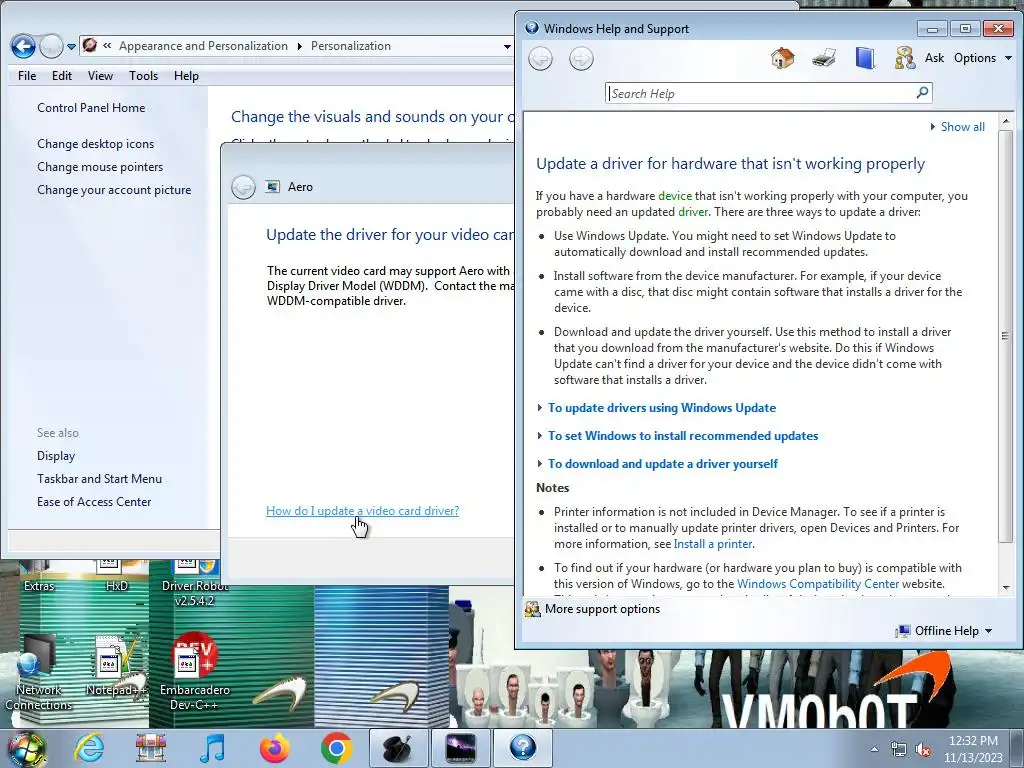Switch to Help and Support taskbar button
1024x768 pixels.
coord(522,748)
